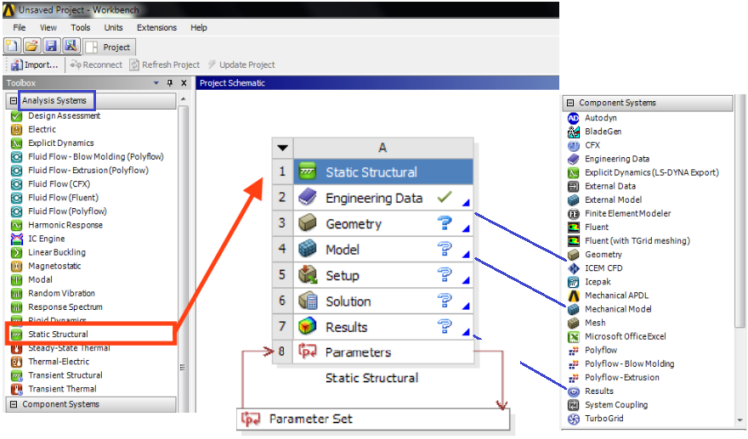
Task: Click Update Project in toolbar
Action: click(x=241, y=64)
